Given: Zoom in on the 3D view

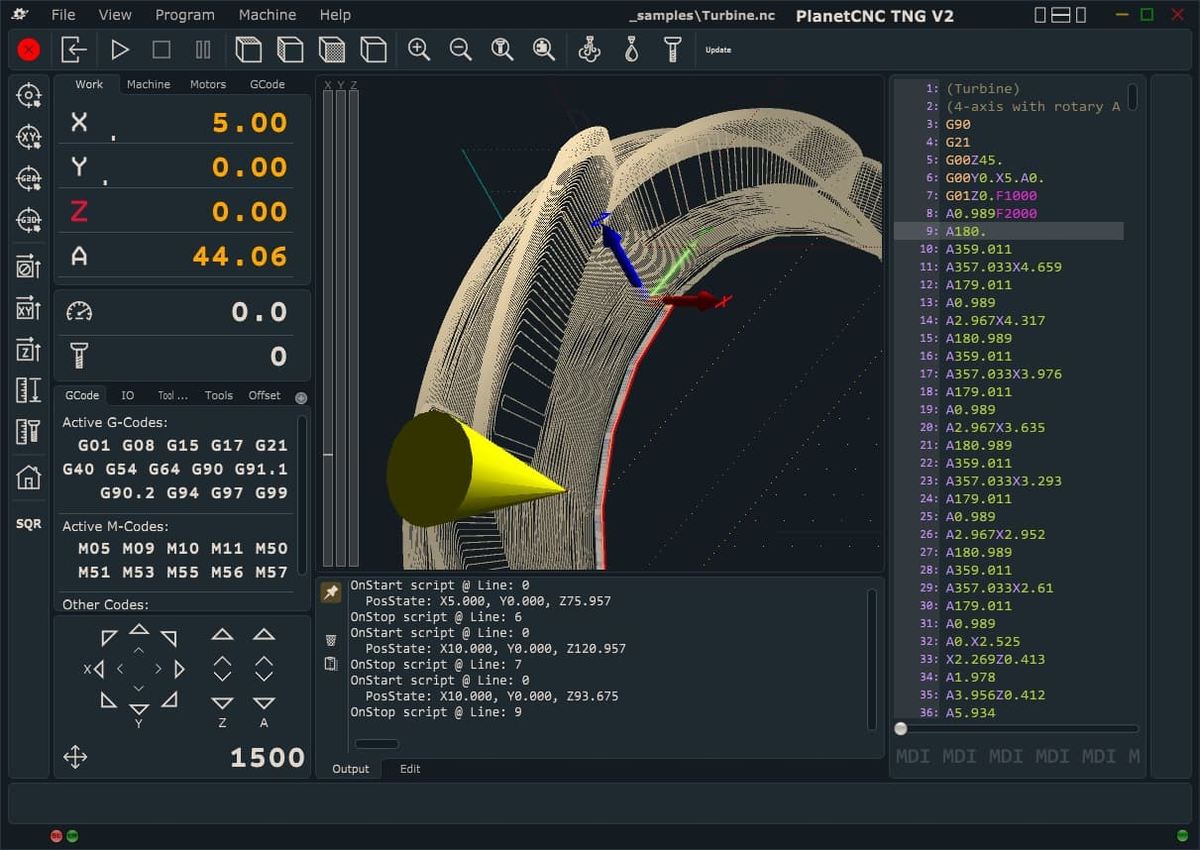Looking at the screenshot, I should point(419,50).
